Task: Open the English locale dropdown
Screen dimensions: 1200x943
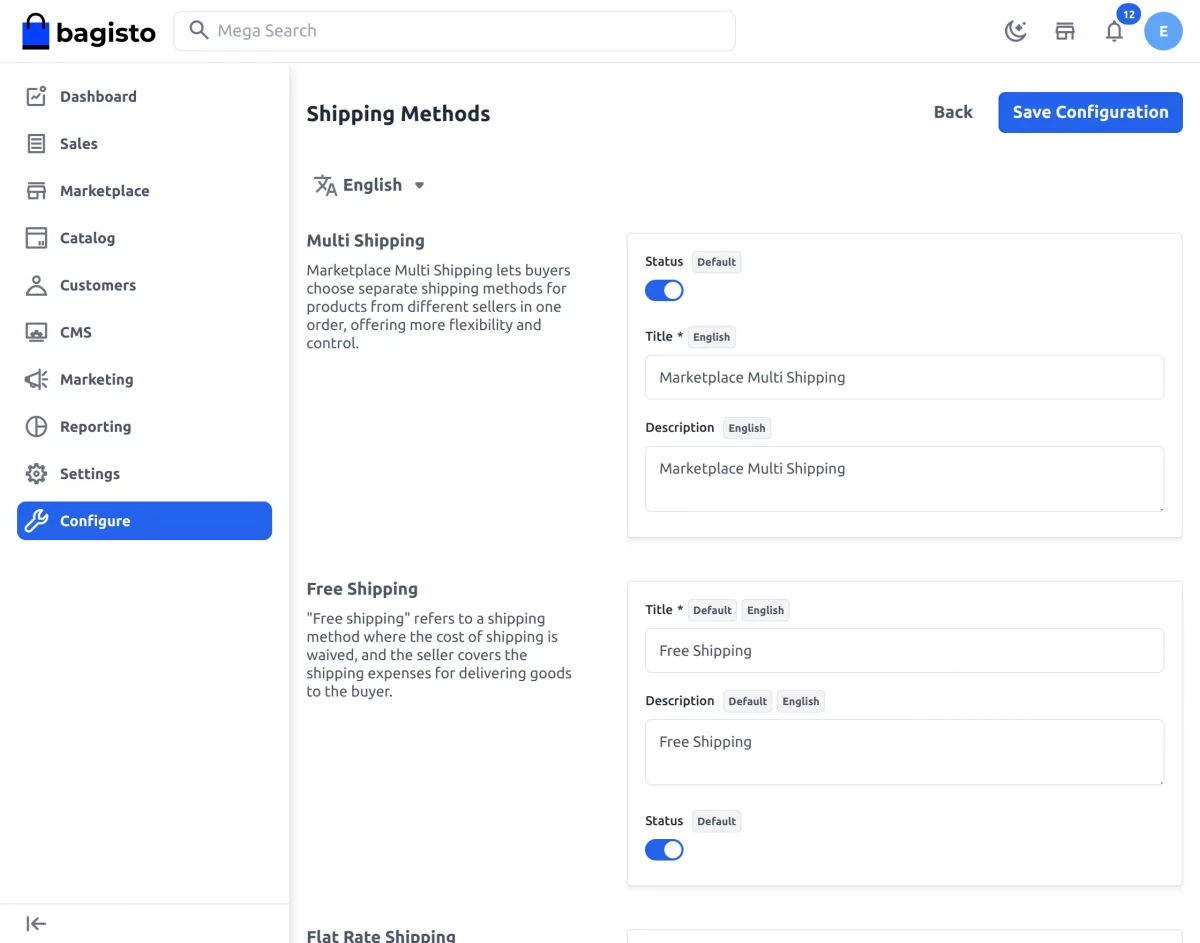Action: point(369,185)
